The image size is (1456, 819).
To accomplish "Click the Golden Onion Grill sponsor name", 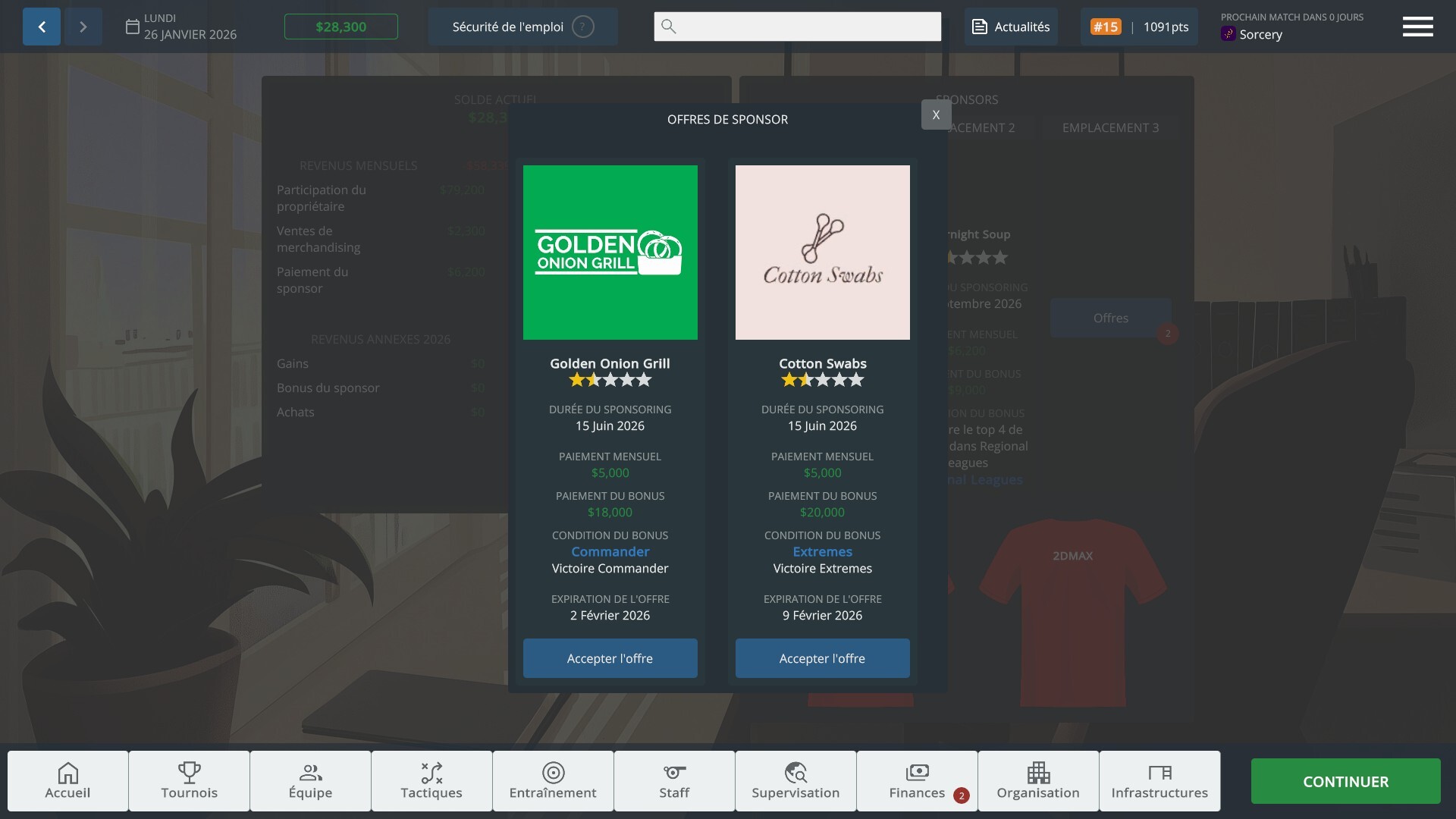I will point(610,363).
